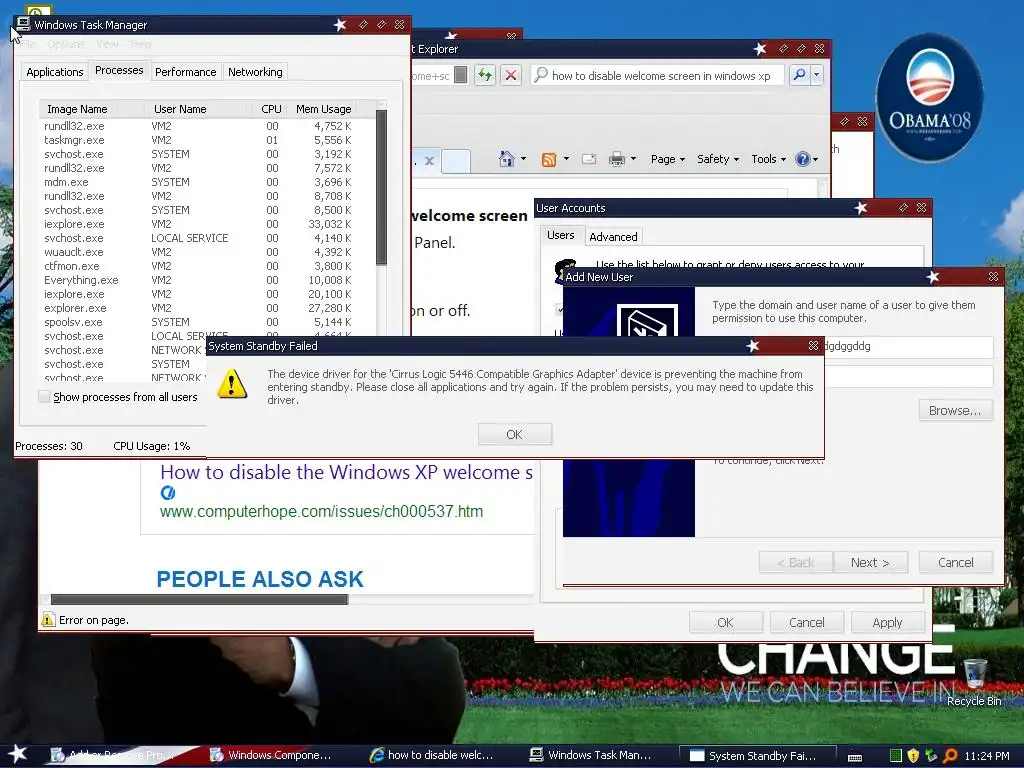Select the taskmgr.exe process row
This screenshot has width=1024, height=768.
tap(198, 140)
